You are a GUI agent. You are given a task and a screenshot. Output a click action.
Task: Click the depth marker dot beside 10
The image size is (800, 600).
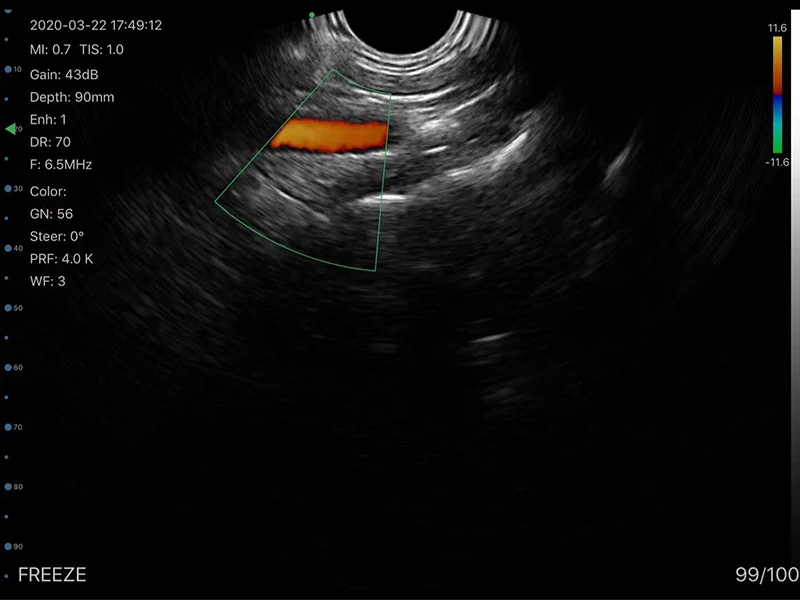pos(9,69)
